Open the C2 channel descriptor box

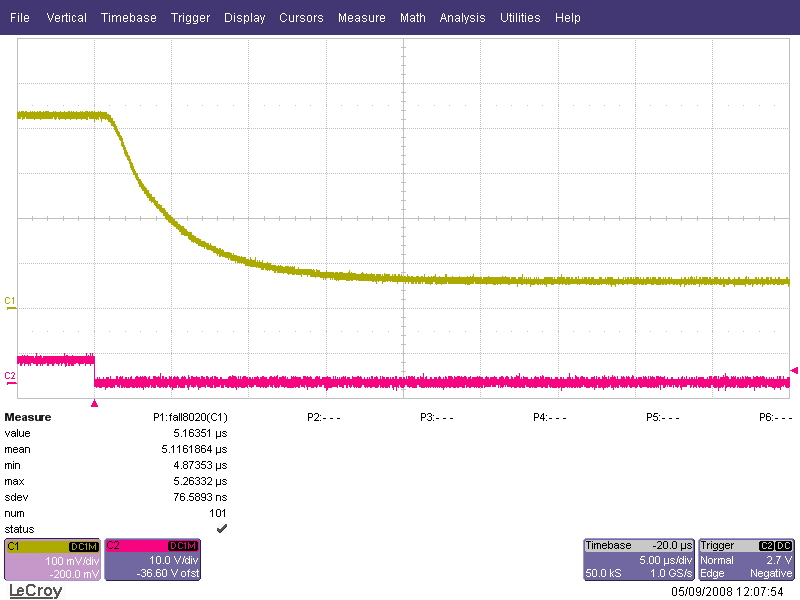(153, 560)
